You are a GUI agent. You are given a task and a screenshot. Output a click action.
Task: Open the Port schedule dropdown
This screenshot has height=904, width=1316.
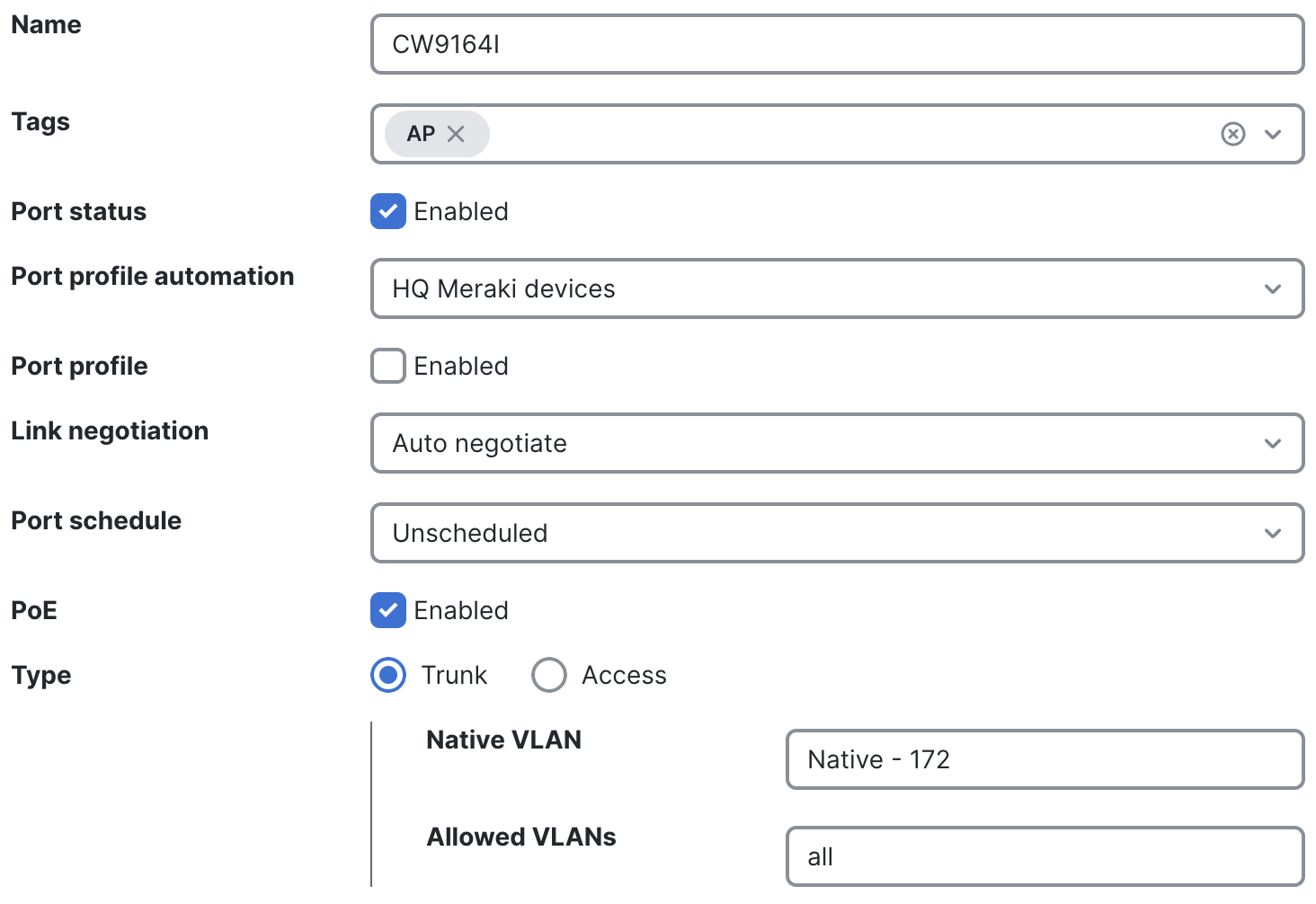(836, 533)
